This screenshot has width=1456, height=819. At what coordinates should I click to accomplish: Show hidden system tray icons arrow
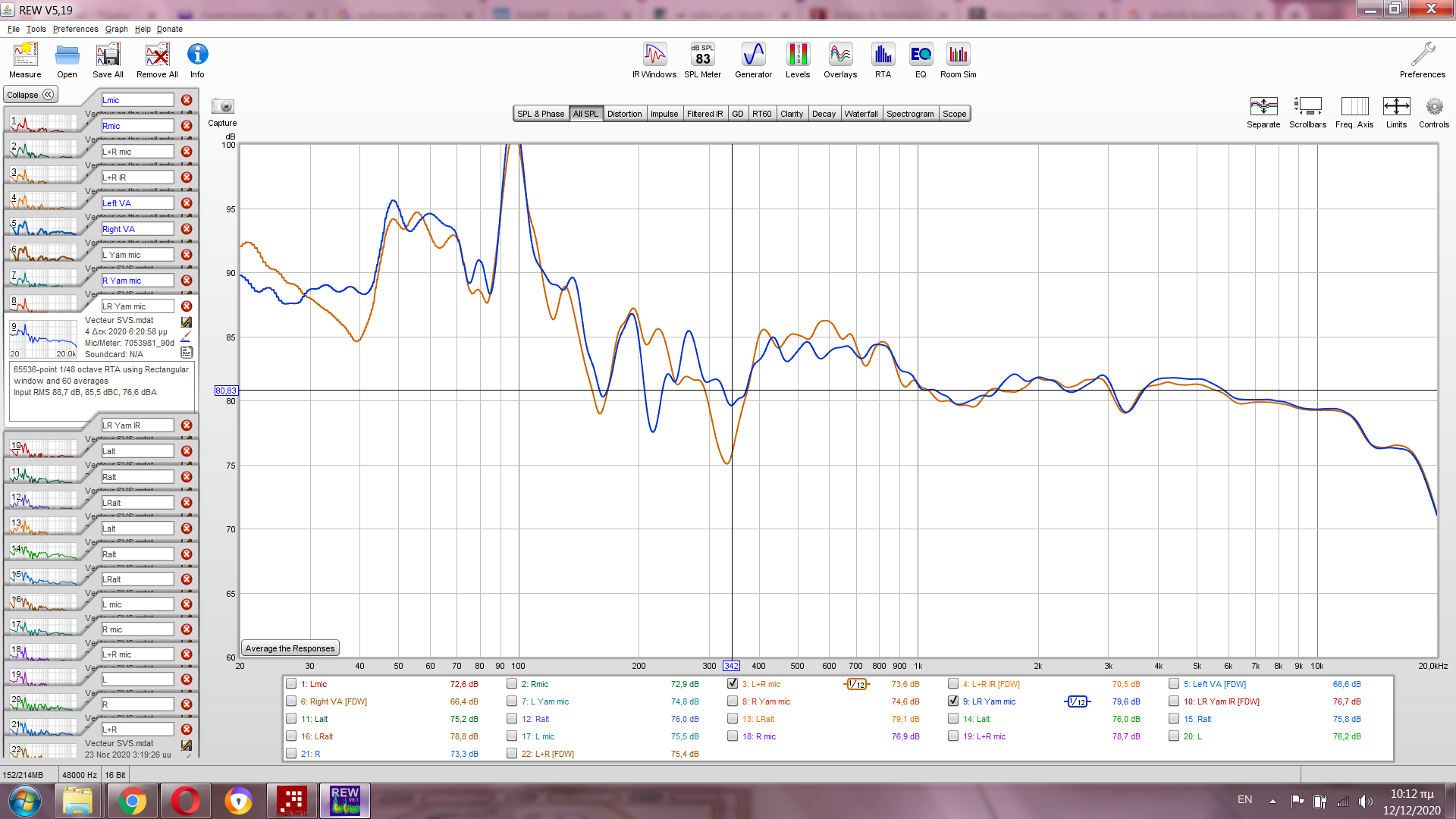[x=1272, y=801]
